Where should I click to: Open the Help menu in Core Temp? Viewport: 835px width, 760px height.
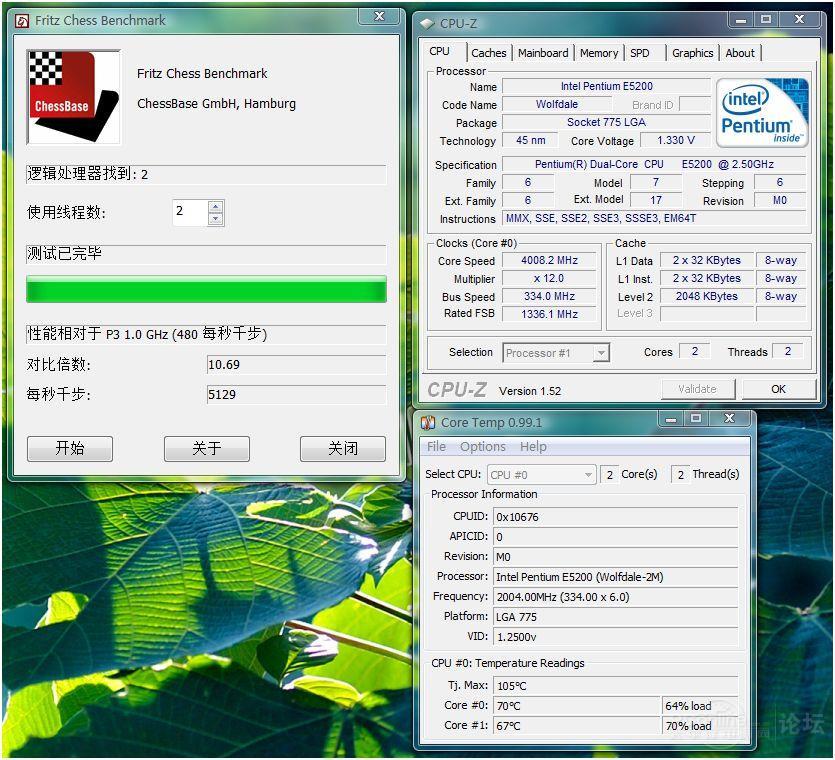[533, 447]
